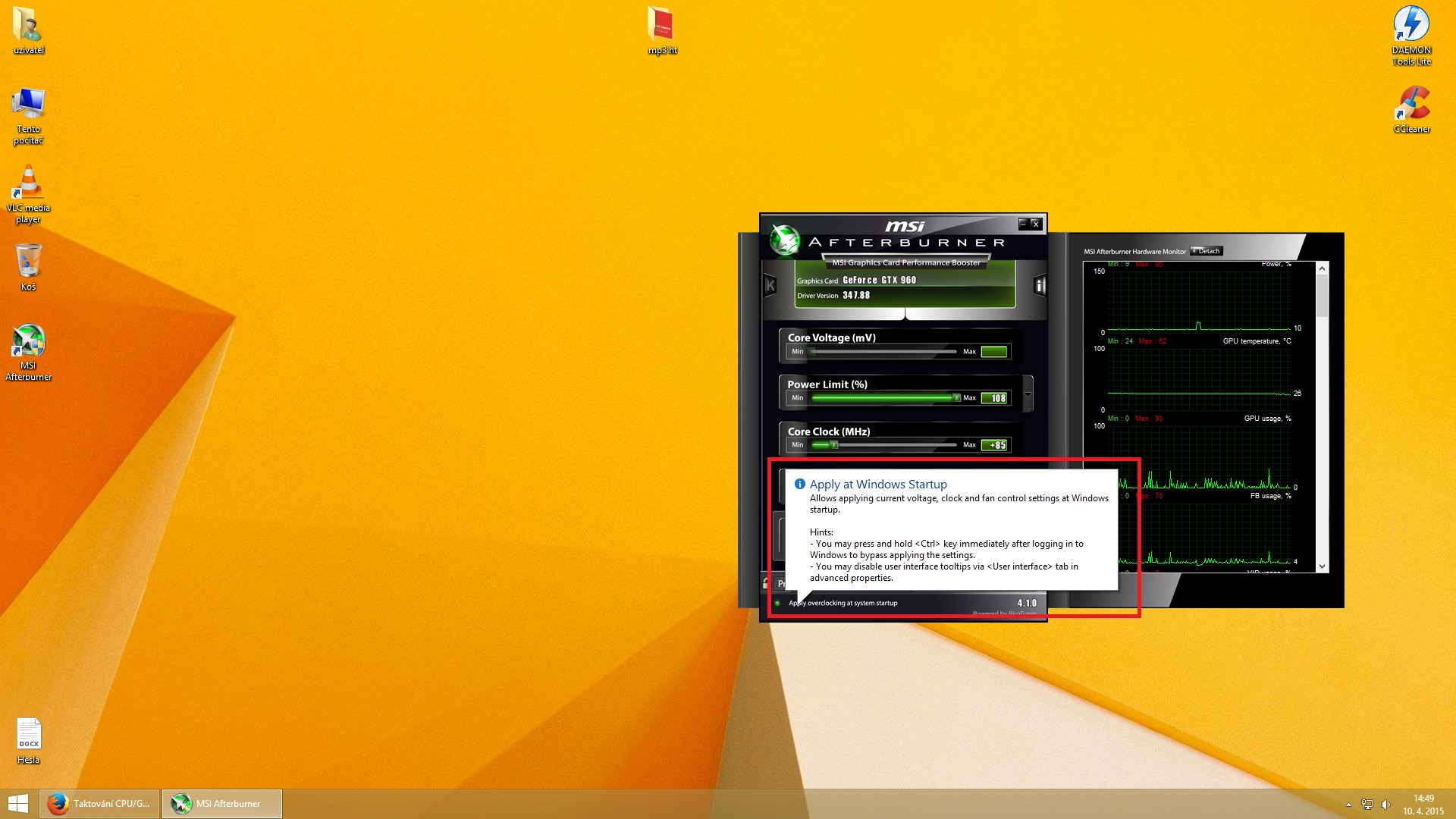Expand the Power Limit dropdown arrow
This screenshot has width=1456, height=819.
tap(1028, 394)
